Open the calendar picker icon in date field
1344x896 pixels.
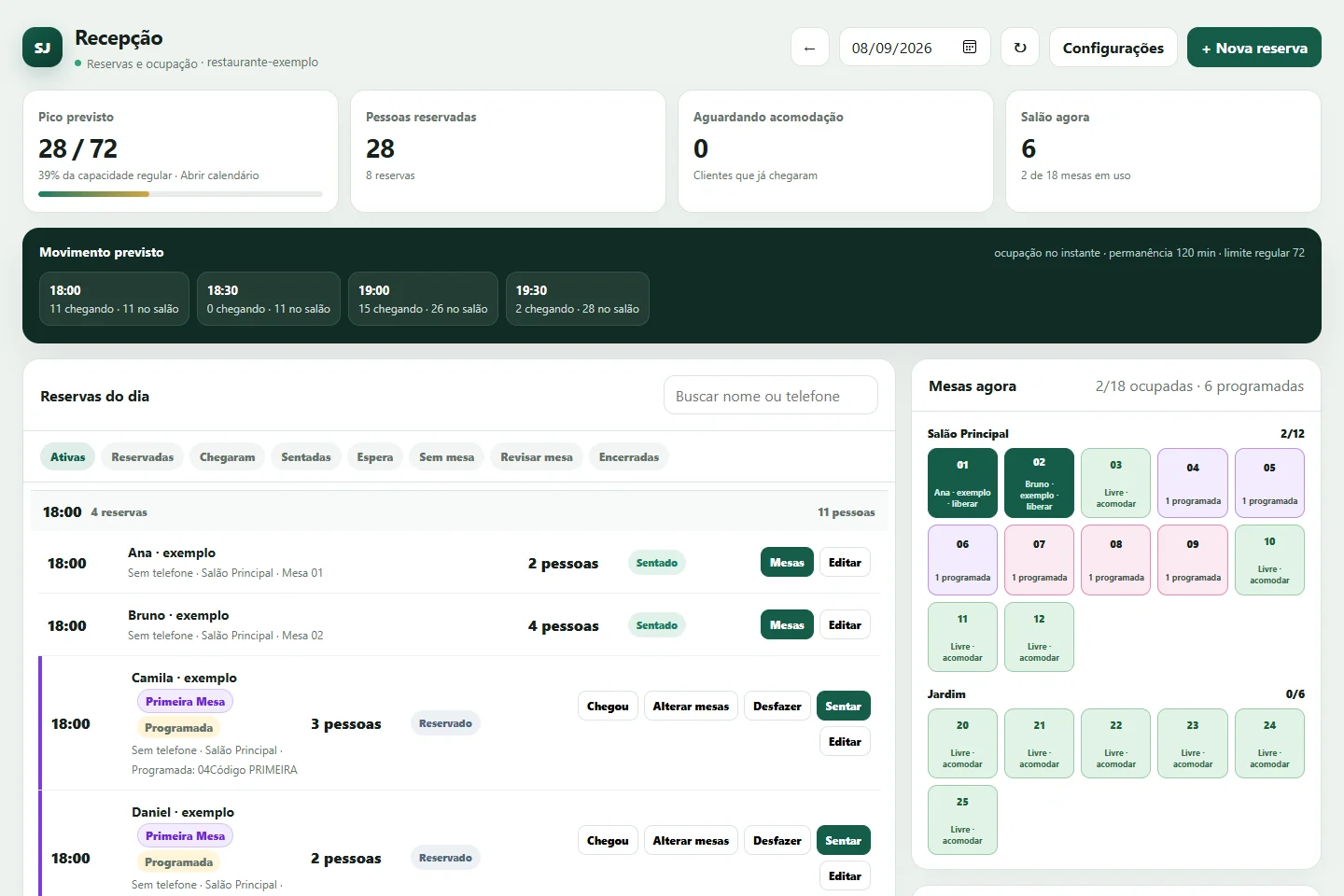click(x=970, y=48)
